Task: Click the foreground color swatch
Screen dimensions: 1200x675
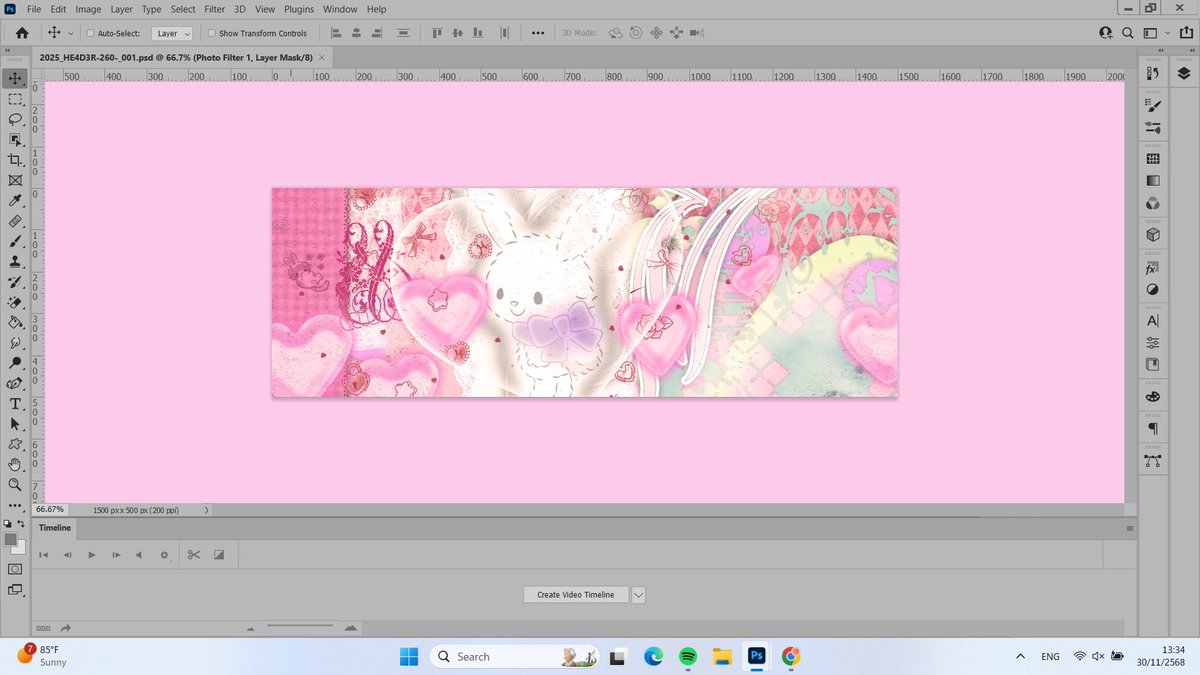Action: (x=11, y=539)
